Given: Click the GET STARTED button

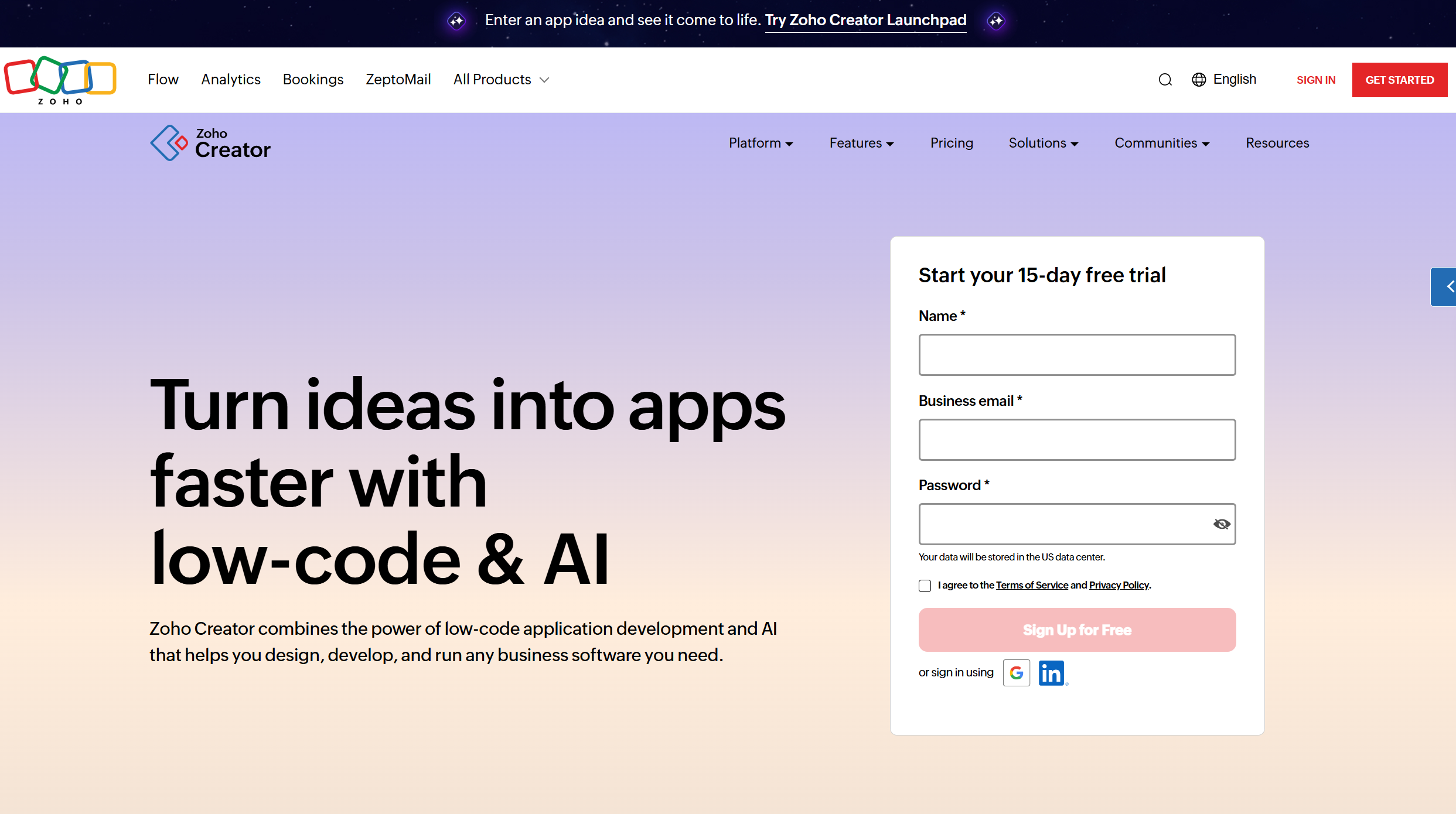Looking at the screenshot, I should (x=1400, y=80).
